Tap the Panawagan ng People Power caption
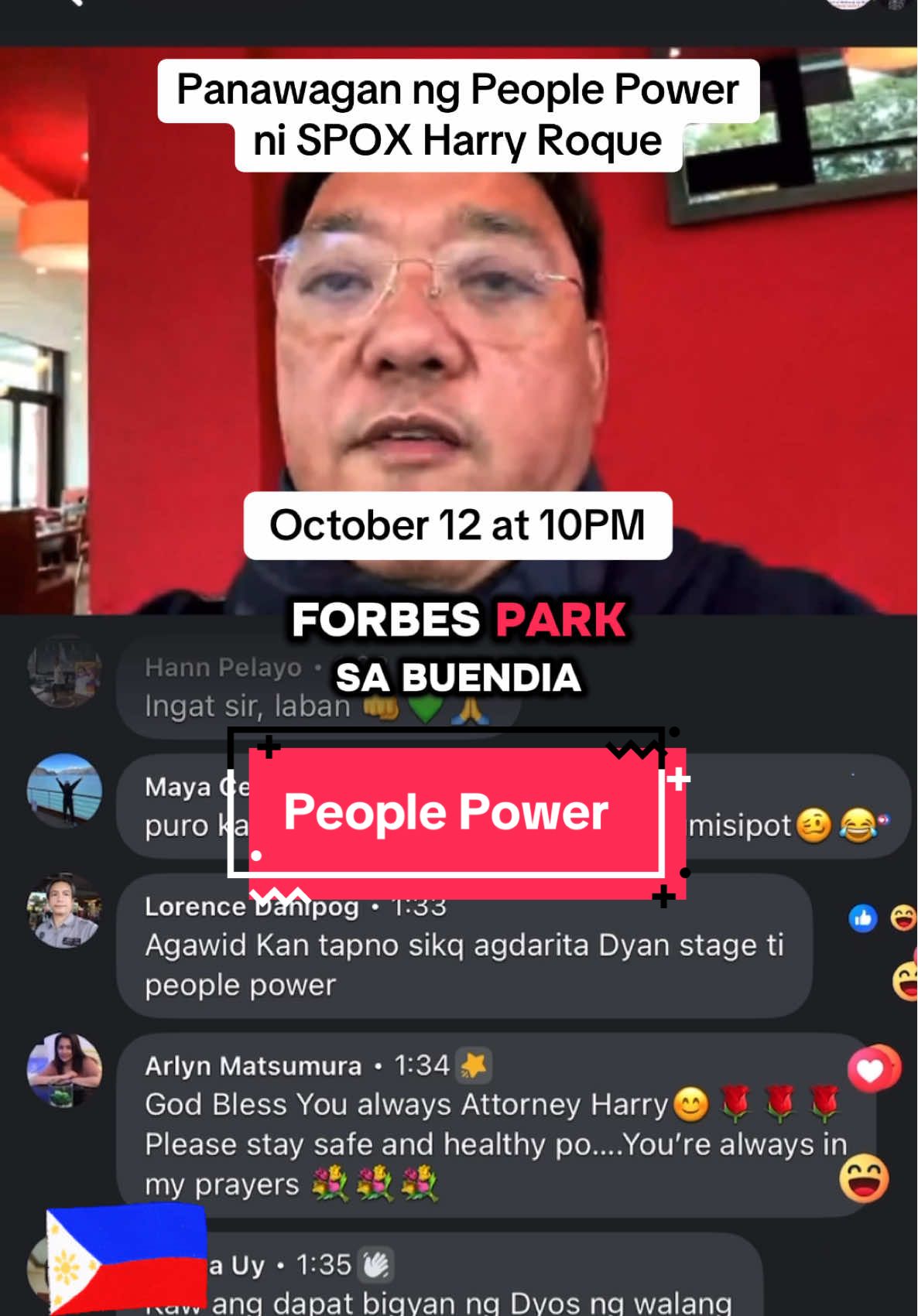Screen dimensions: 918x1316 [458, 115]
